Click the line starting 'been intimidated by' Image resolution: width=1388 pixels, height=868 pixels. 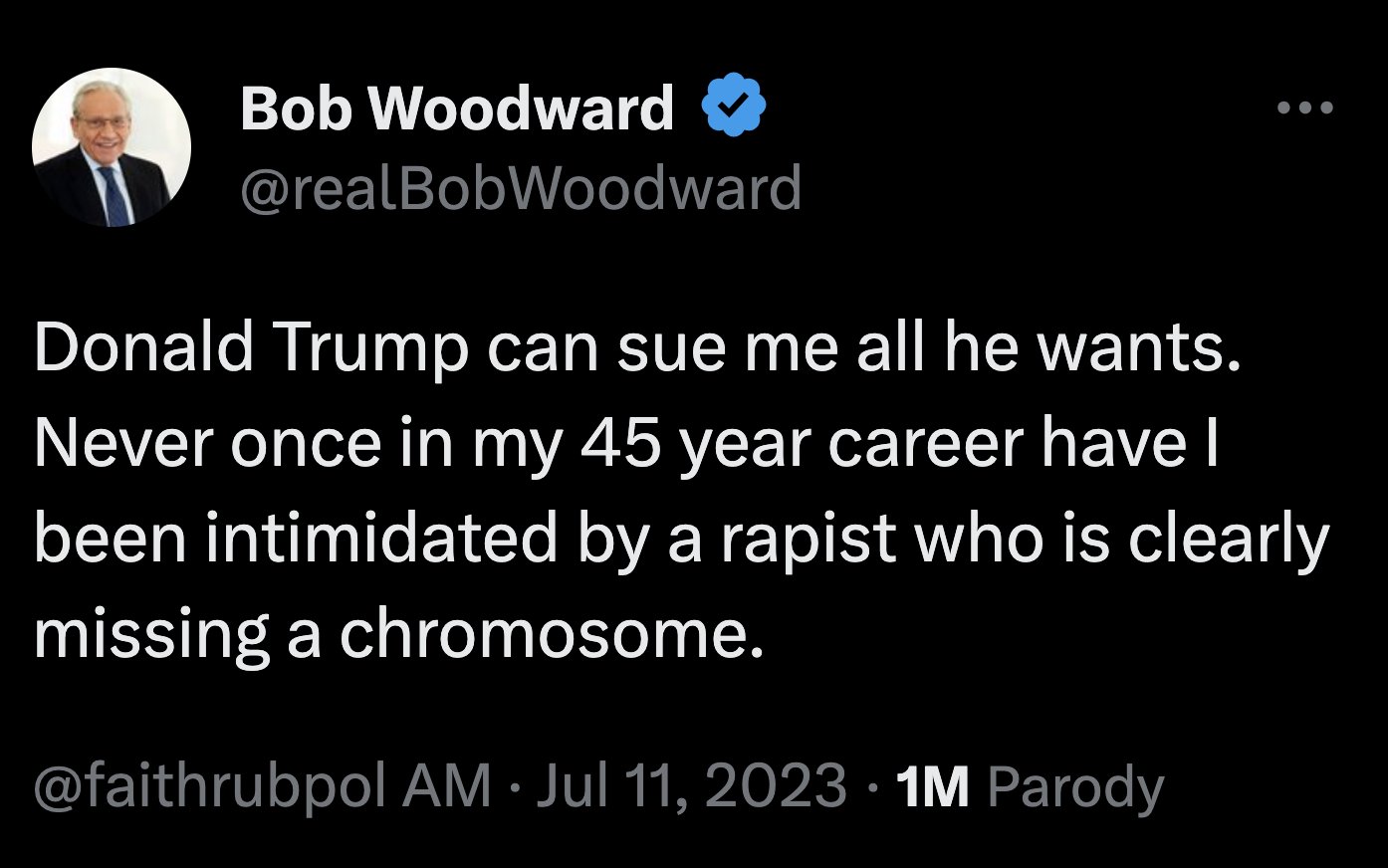pyautogui.click(x=681, y=540)
